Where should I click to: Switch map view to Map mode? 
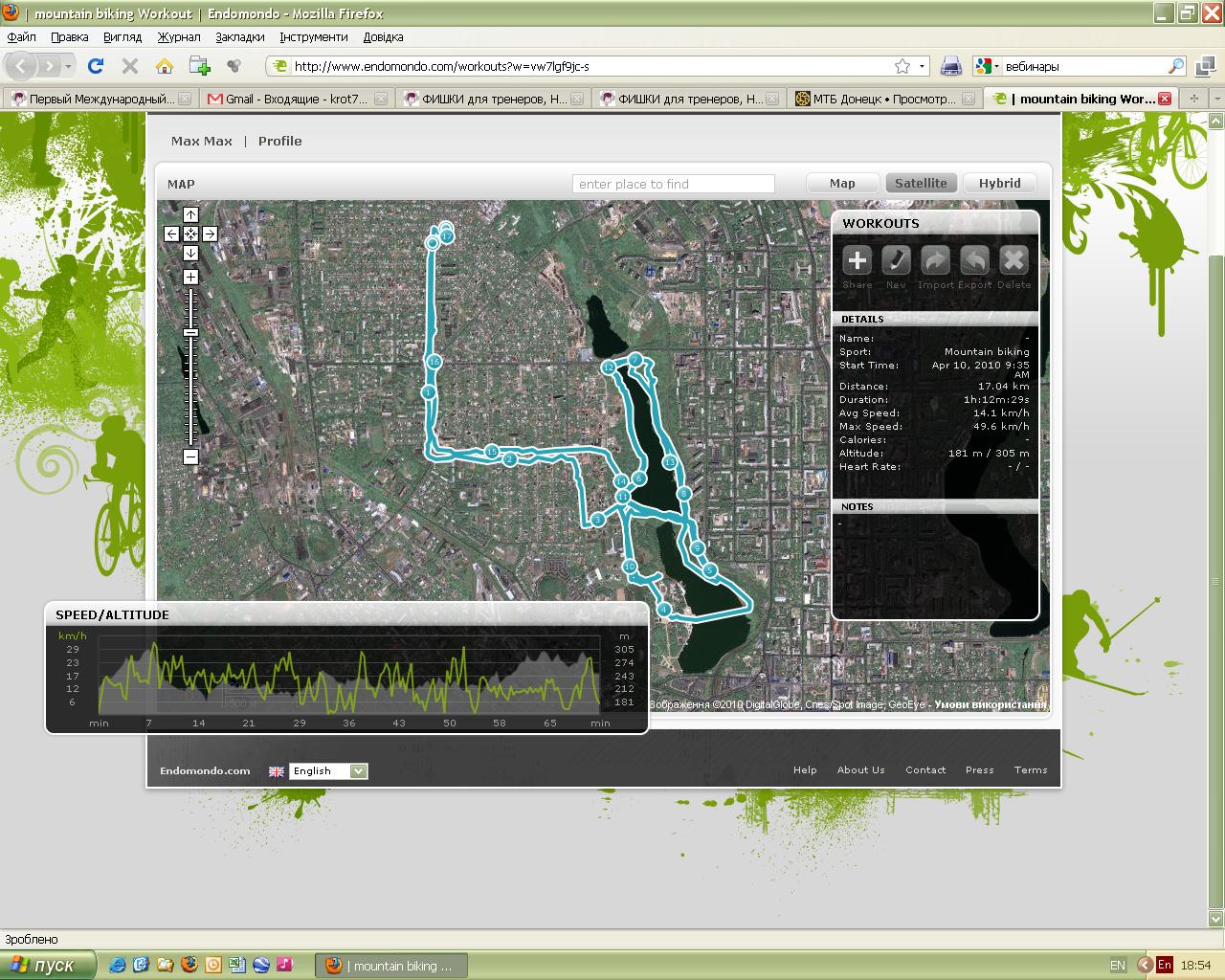click(x=842, y=183)
